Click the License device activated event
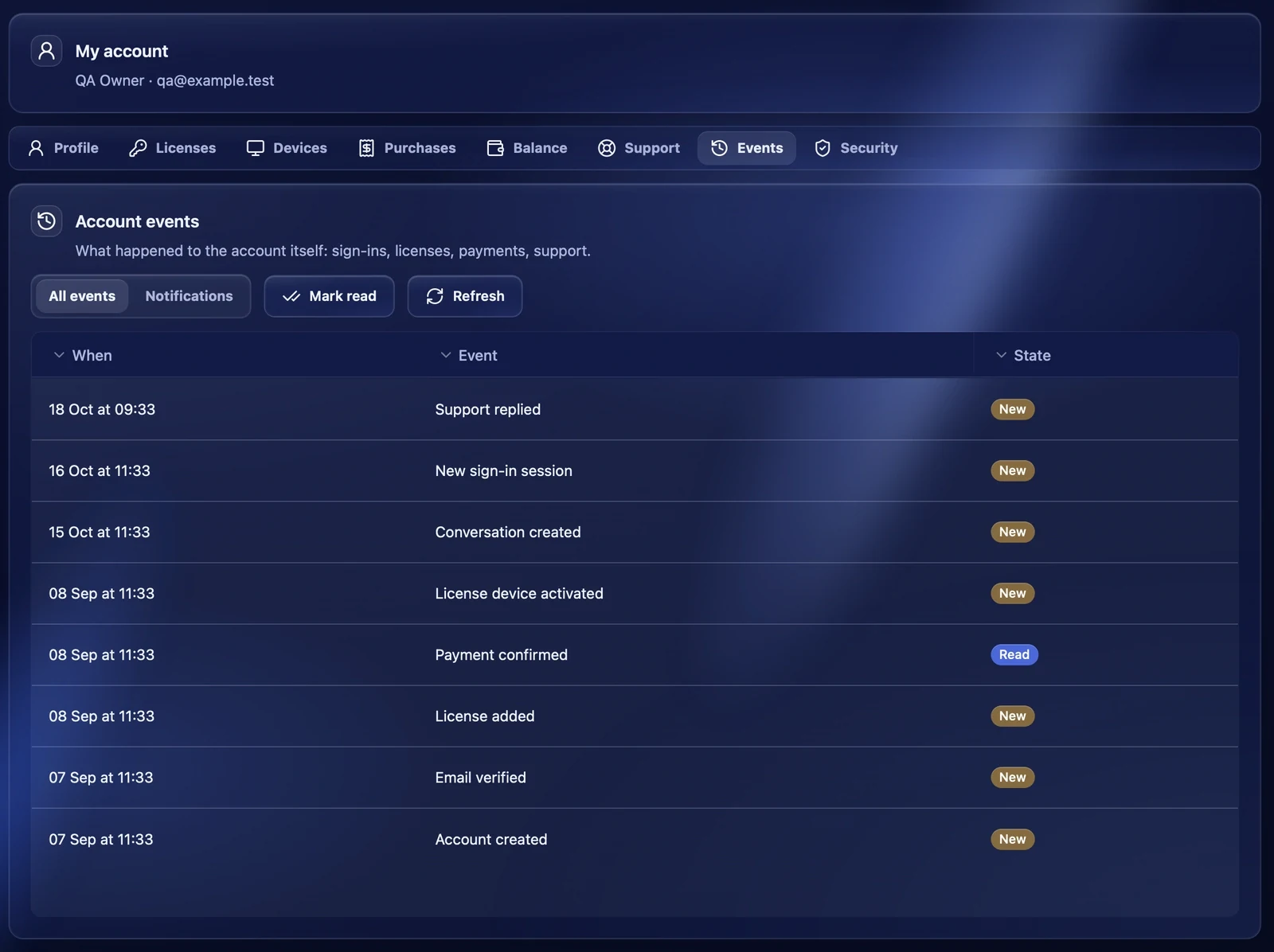Image resolution: width=1274 pixels, height=952 pixels. (x=635, y=593)
